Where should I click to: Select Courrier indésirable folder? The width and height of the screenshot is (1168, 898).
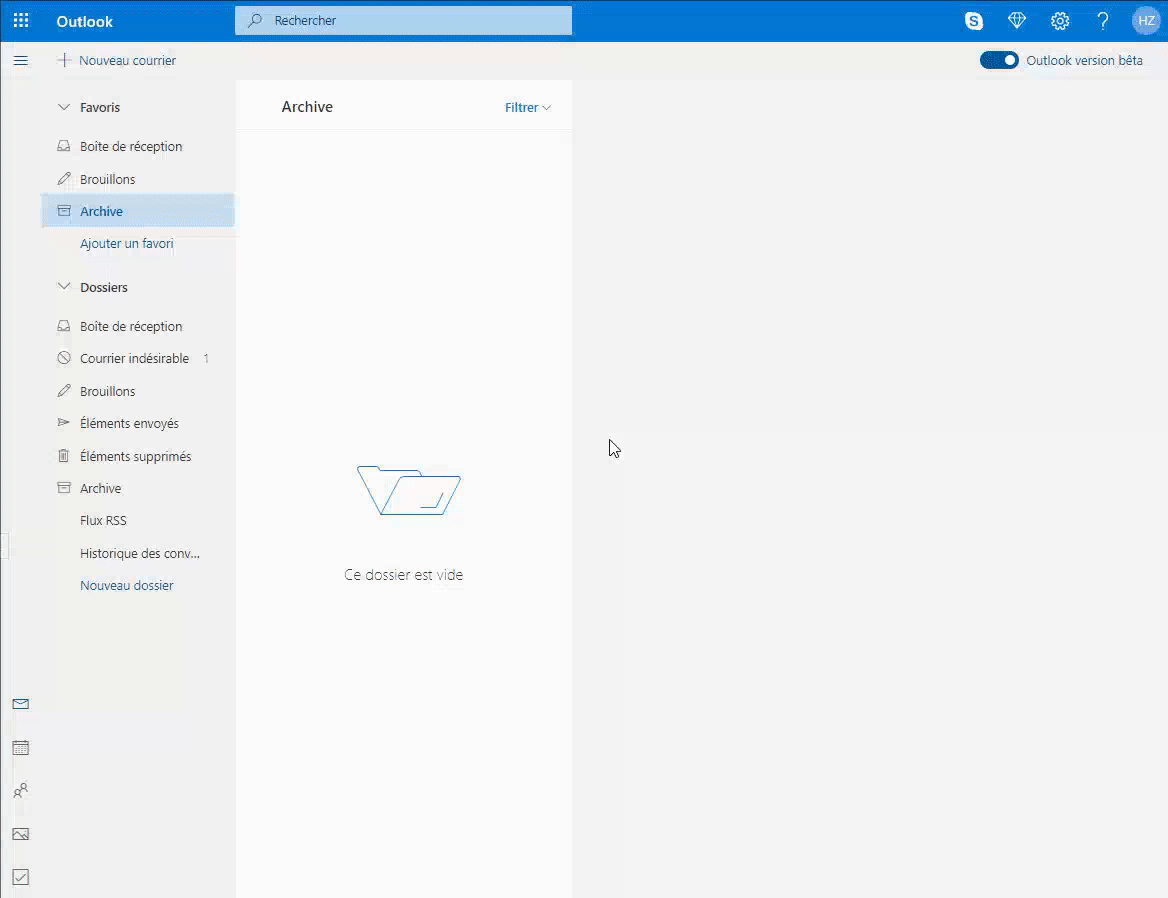point(134,358)
